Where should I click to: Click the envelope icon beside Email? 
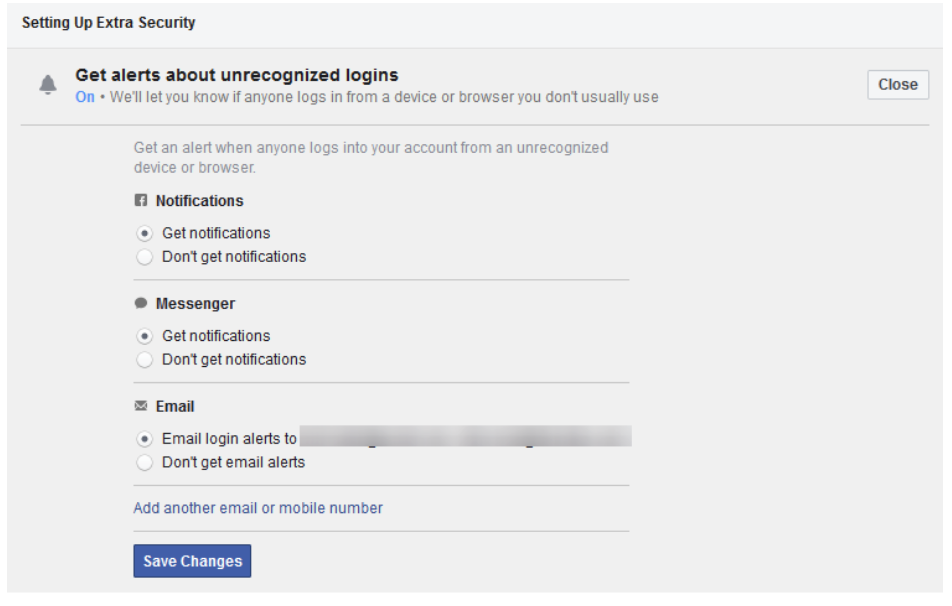tap(141, 407)
